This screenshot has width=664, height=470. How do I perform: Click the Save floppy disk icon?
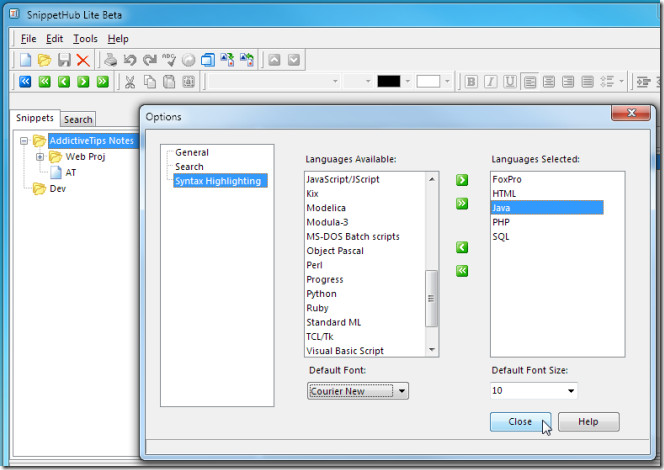pos(64,60)
